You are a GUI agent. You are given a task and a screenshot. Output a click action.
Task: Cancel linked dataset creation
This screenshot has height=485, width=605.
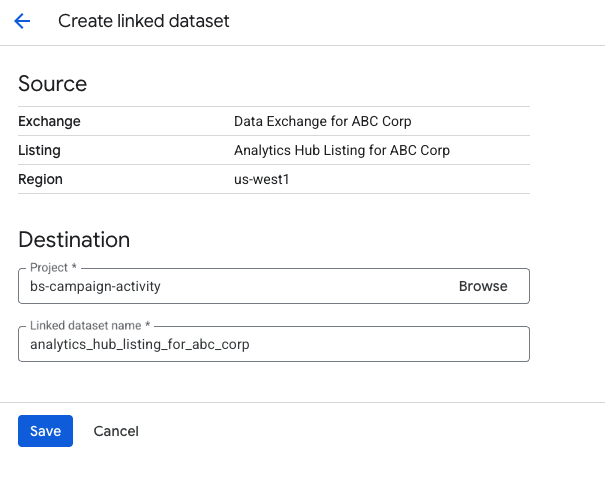tap(116, 431)
